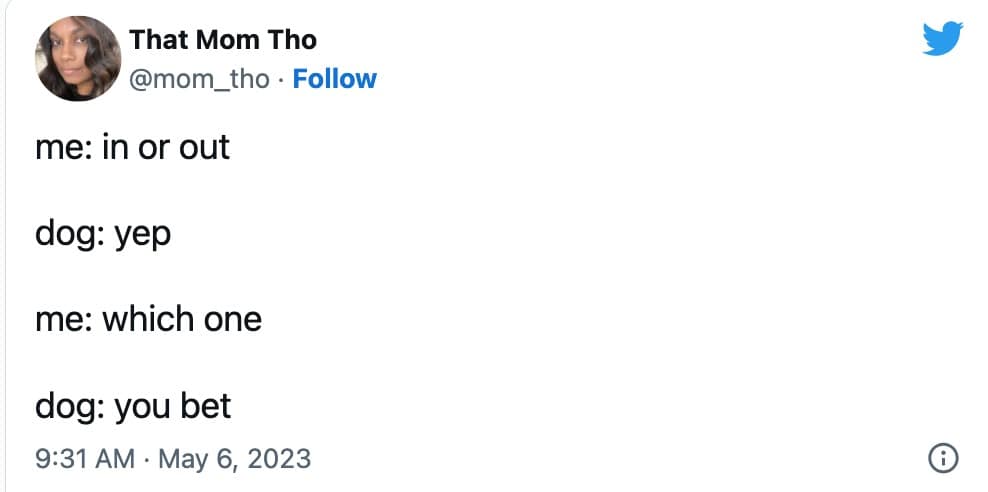The width and height of the screenshot is (988, 492).
Task: Click the line "dog: yep"
Action: click(x=103, y=233)
